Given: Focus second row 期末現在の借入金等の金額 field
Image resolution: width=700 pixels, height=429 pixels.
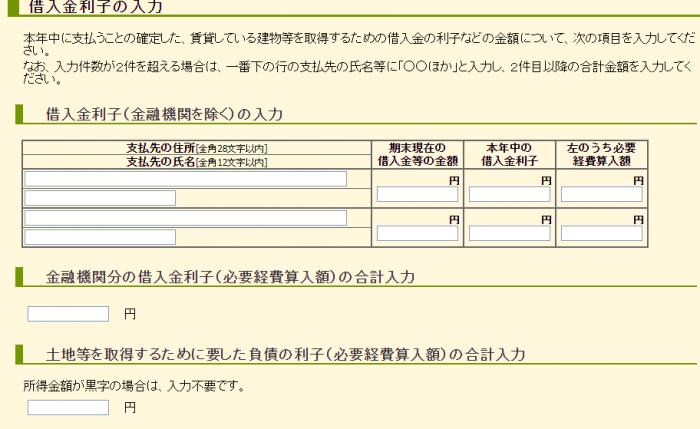Looking at the screenshot, I should [417, 233].
